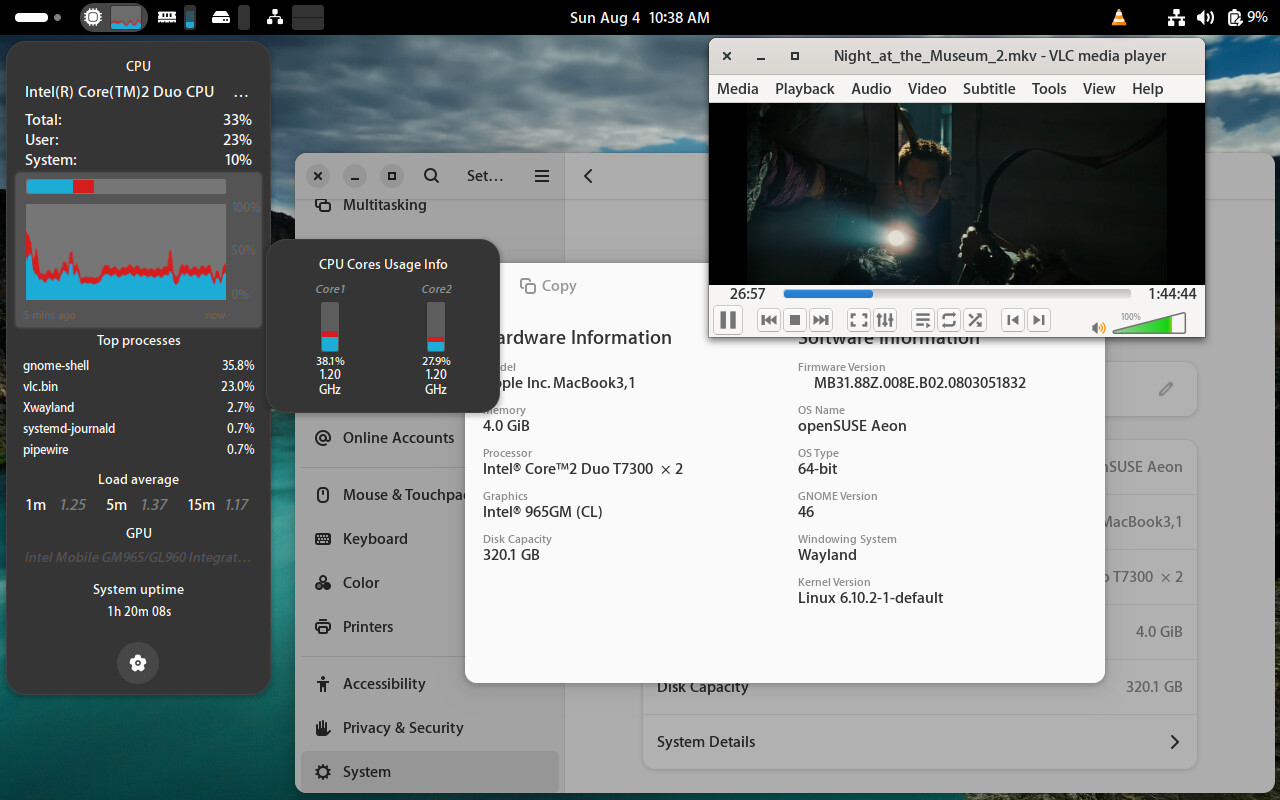Open the system monitor settings gear
Viewport: 1280px width, 800px height.
[x=138, y=663]
